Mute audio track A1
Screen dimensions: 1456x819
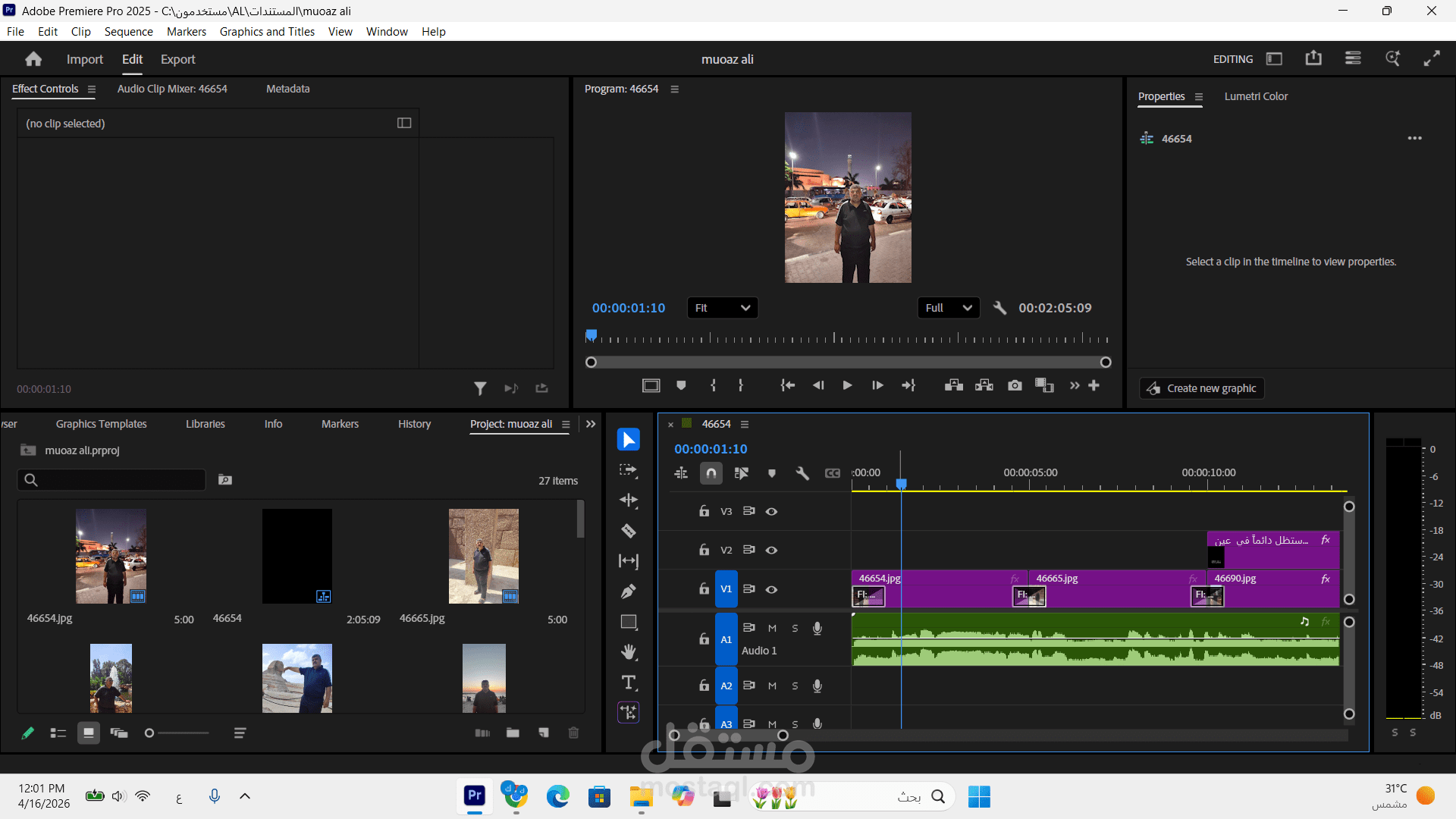pos(772,628)
